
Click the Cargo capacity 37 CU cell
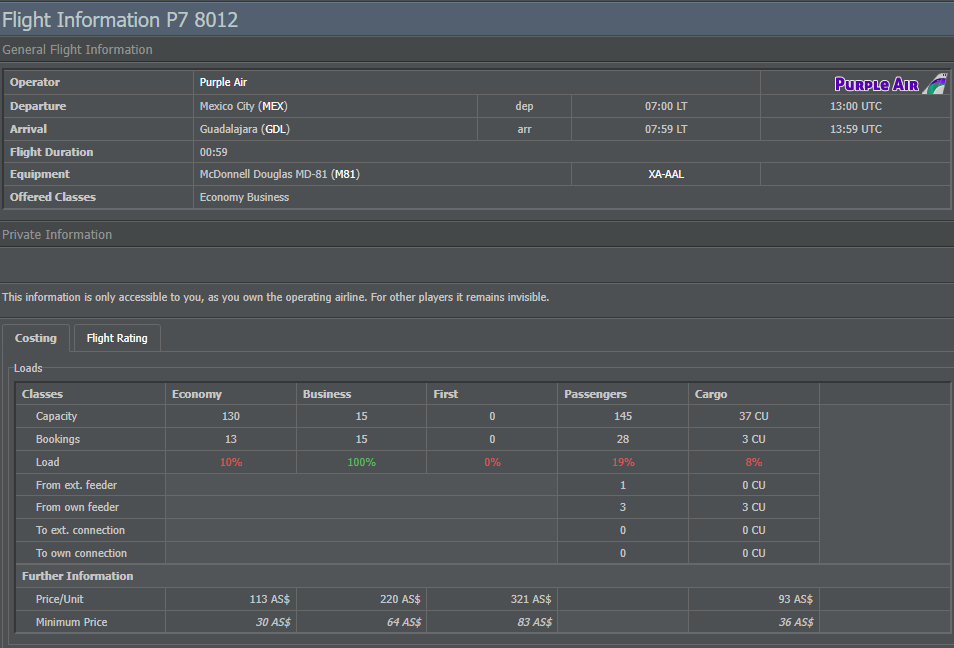click(753, 416)
